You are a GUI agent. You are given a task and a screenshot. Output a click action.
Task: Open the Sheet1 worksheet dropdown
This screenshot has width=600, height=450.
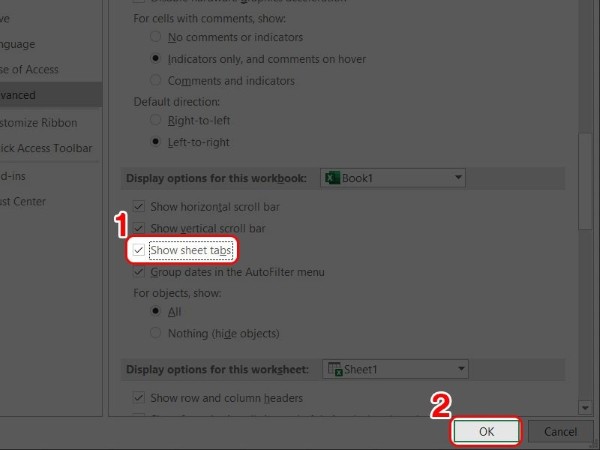pos(395,369)
